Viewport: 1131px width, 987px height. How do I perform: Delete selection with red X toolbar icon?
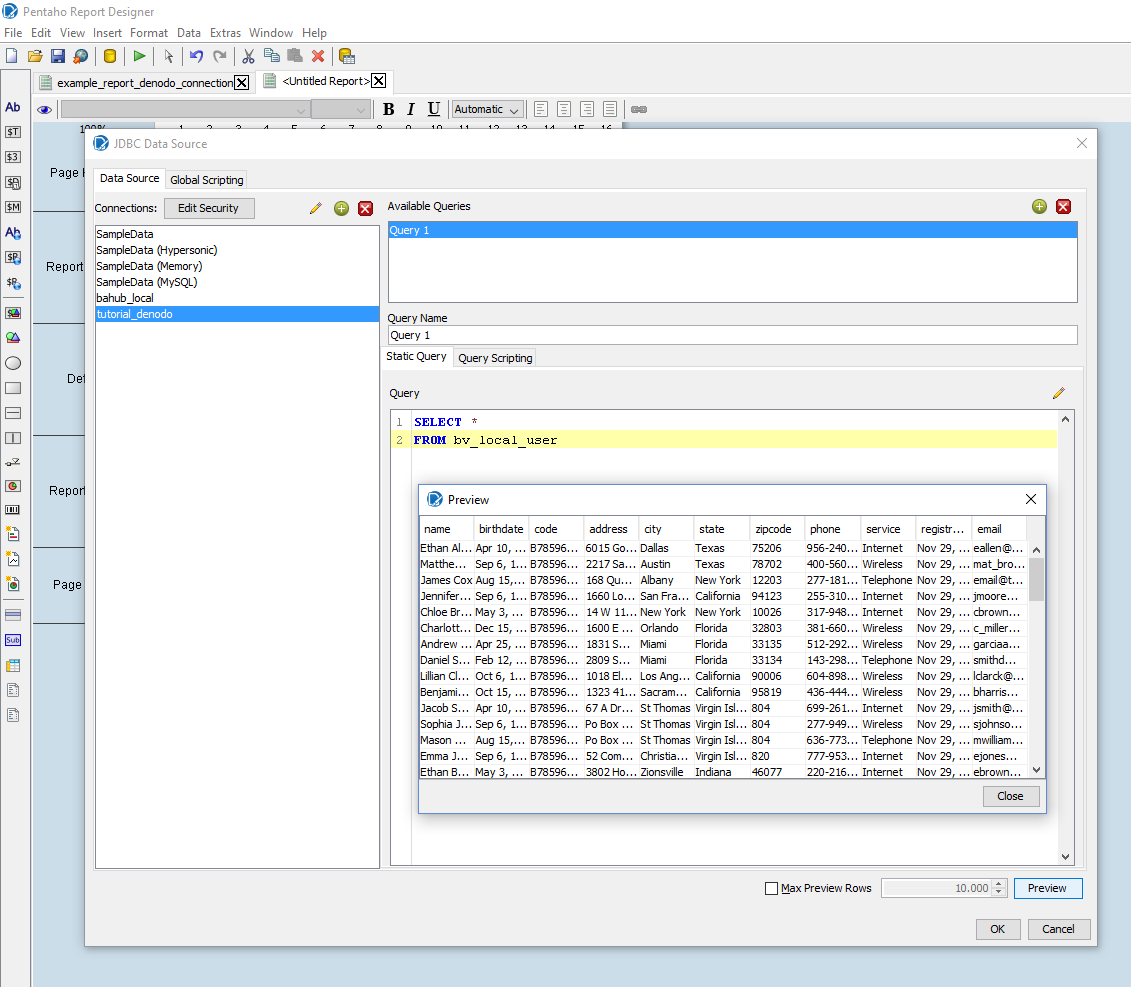[x=317, y=56]
